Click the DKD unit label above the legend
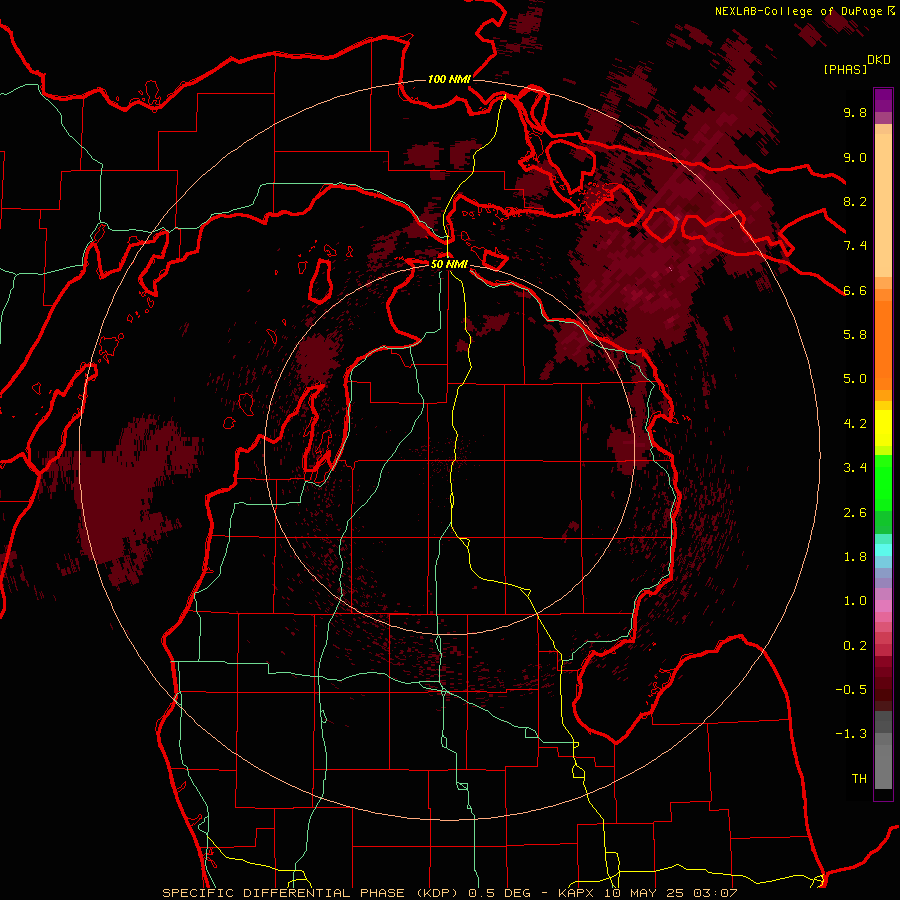The width and height of the screenshot is (900, 900). point(879,60)
